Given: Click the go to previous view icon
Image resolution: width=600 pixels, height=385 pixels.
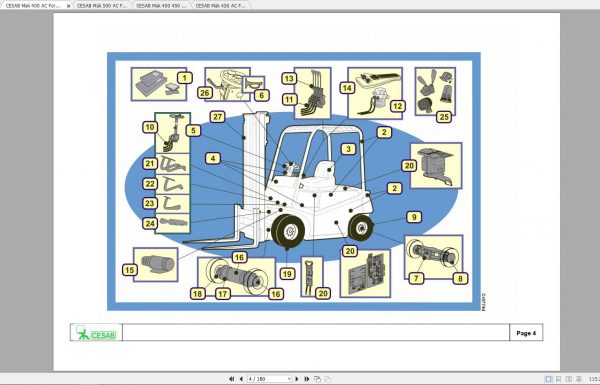Looking at the screenshot, I should pyautogui.click(x=317, y=379).
